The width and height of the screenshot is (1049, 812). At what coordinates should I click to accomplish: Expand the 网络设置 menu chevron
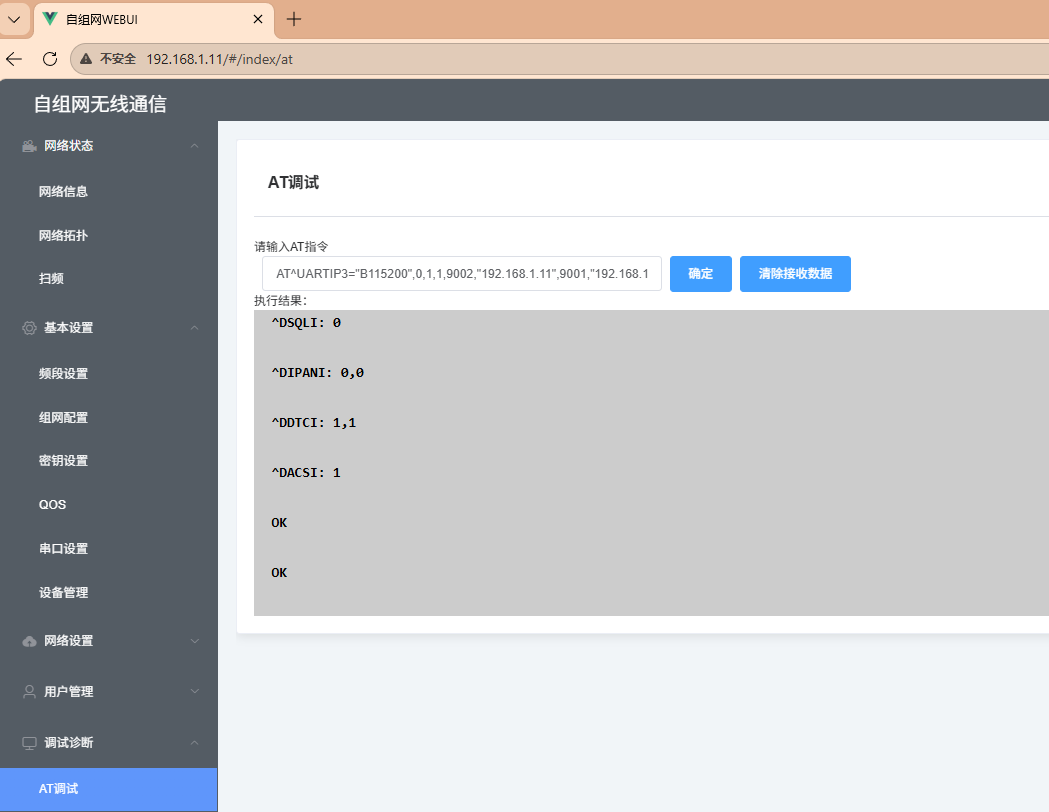195,641
